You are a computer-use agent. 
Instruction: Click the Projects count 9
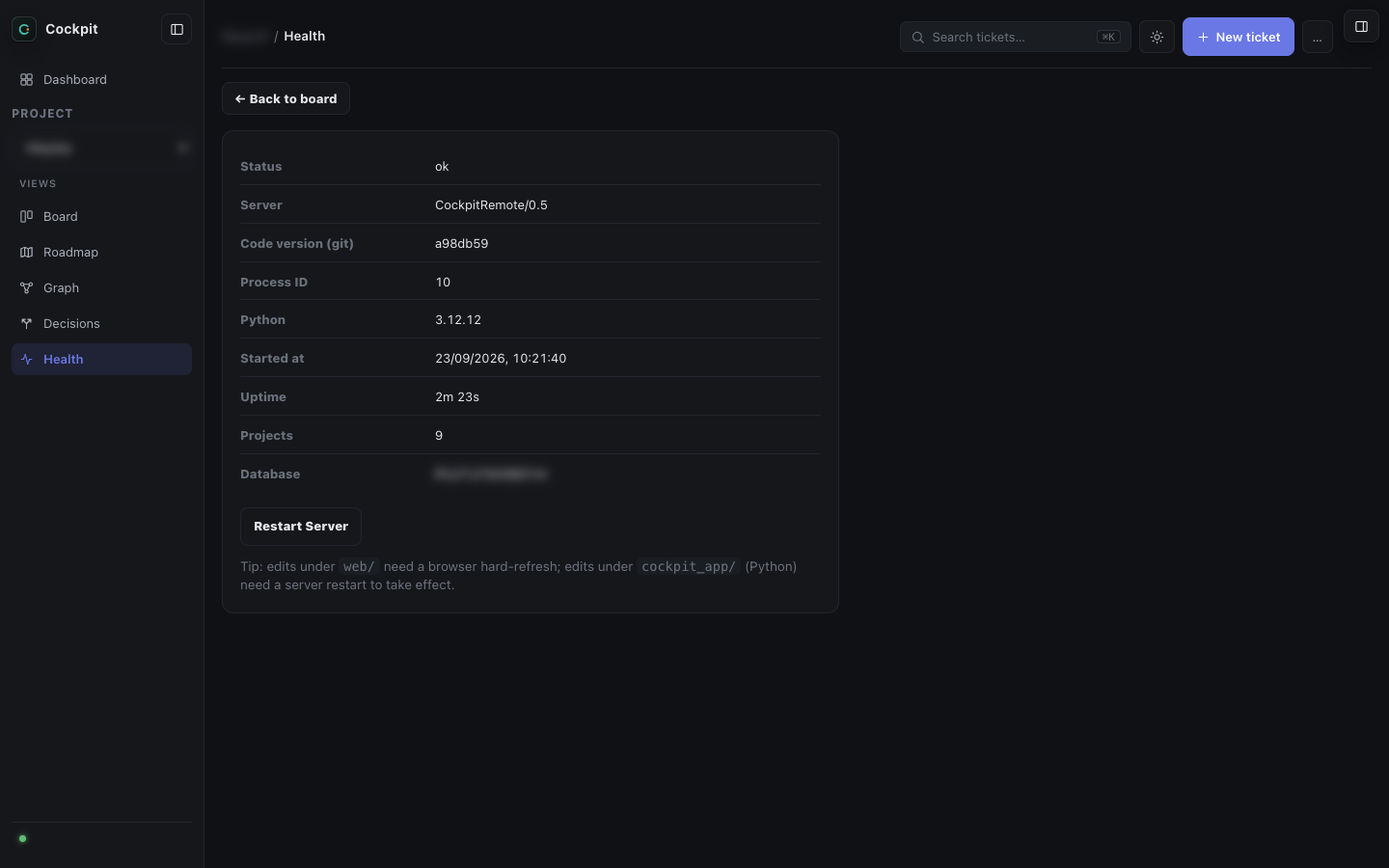[x=439, y=435]
